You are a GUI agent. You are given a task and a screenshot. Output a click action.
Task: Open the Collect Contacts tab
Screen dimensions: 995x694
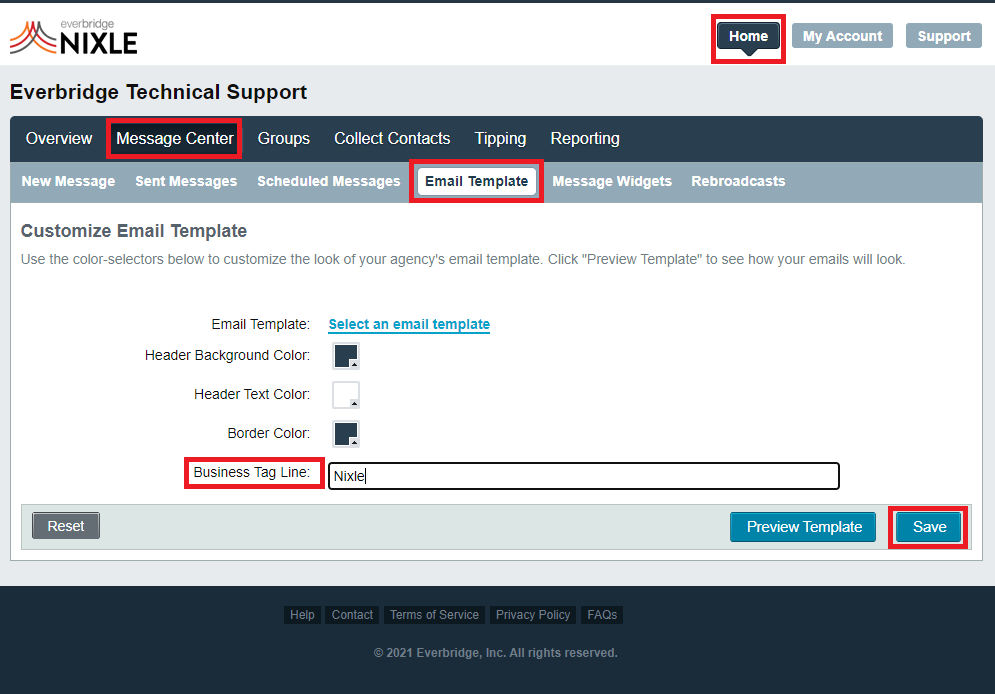(392, 138)
